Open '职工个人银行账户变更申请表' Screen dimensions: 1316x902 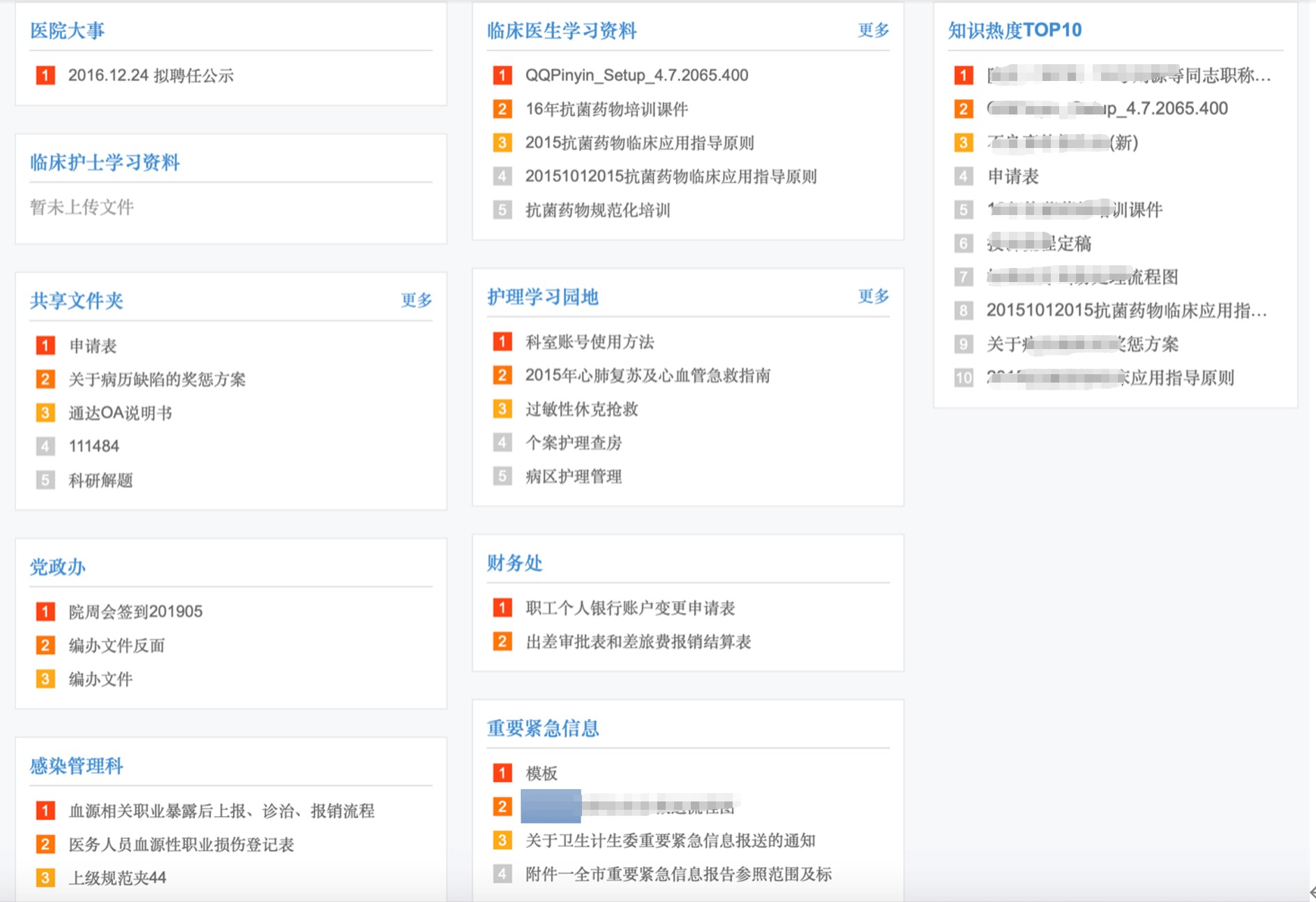(630, 607)
